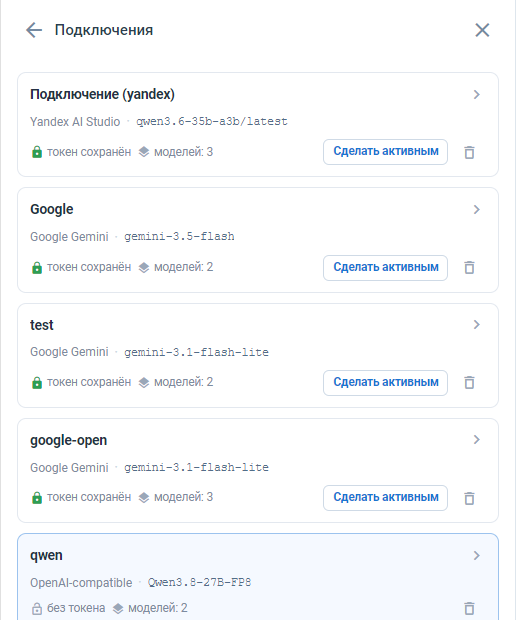Screen dimensions: 516x620
Task: Click layers icon in the qwen card
Action: pos(118,608)
